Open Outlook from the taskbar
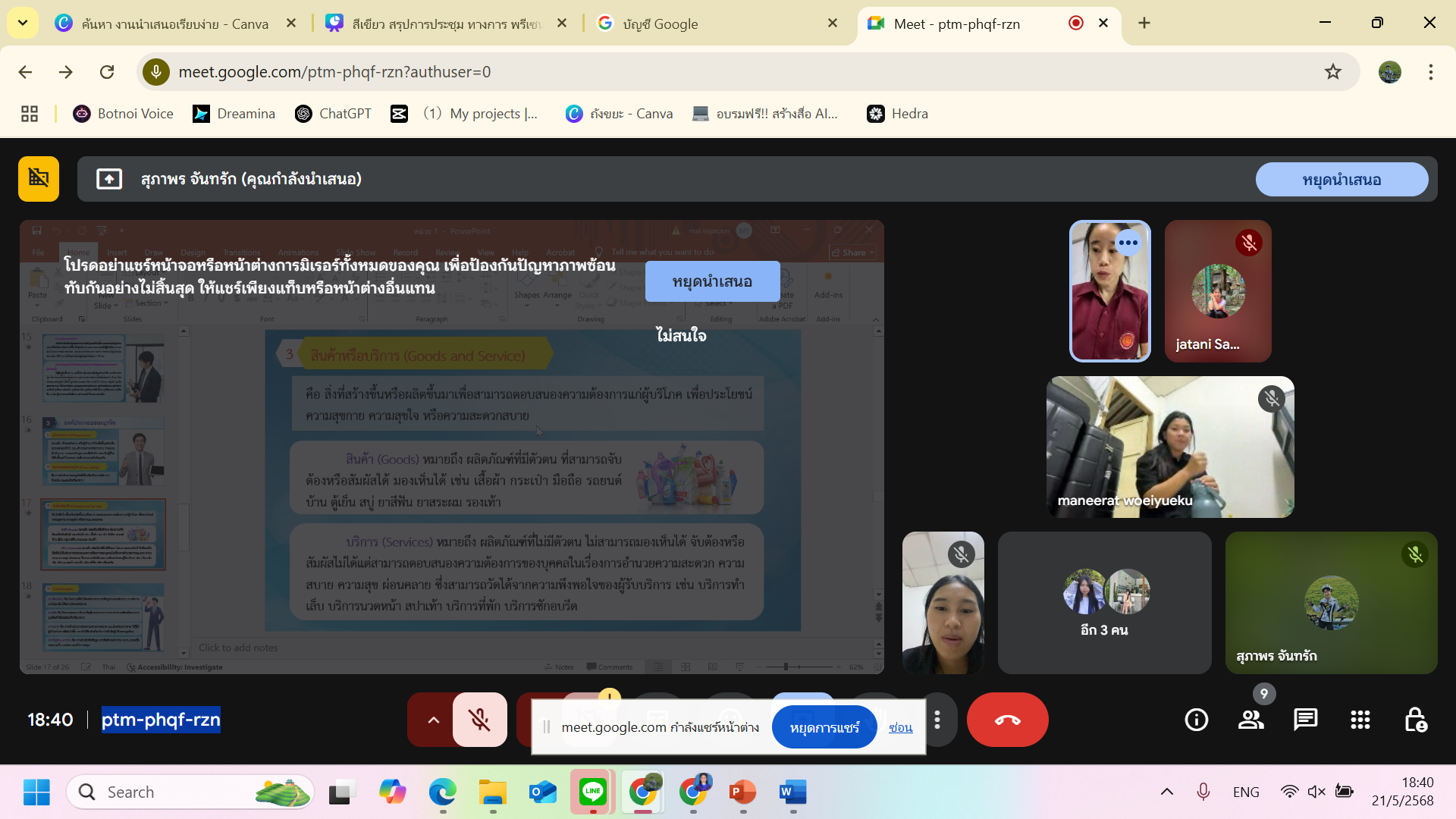 (x=543, y=792)
